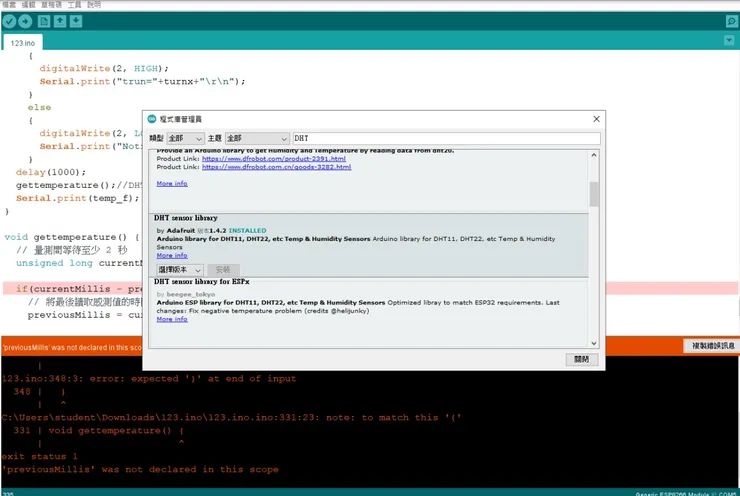Click the 安裝 install button
The height and width of the screenshot is (496, 740).
[x=223, y=269]
